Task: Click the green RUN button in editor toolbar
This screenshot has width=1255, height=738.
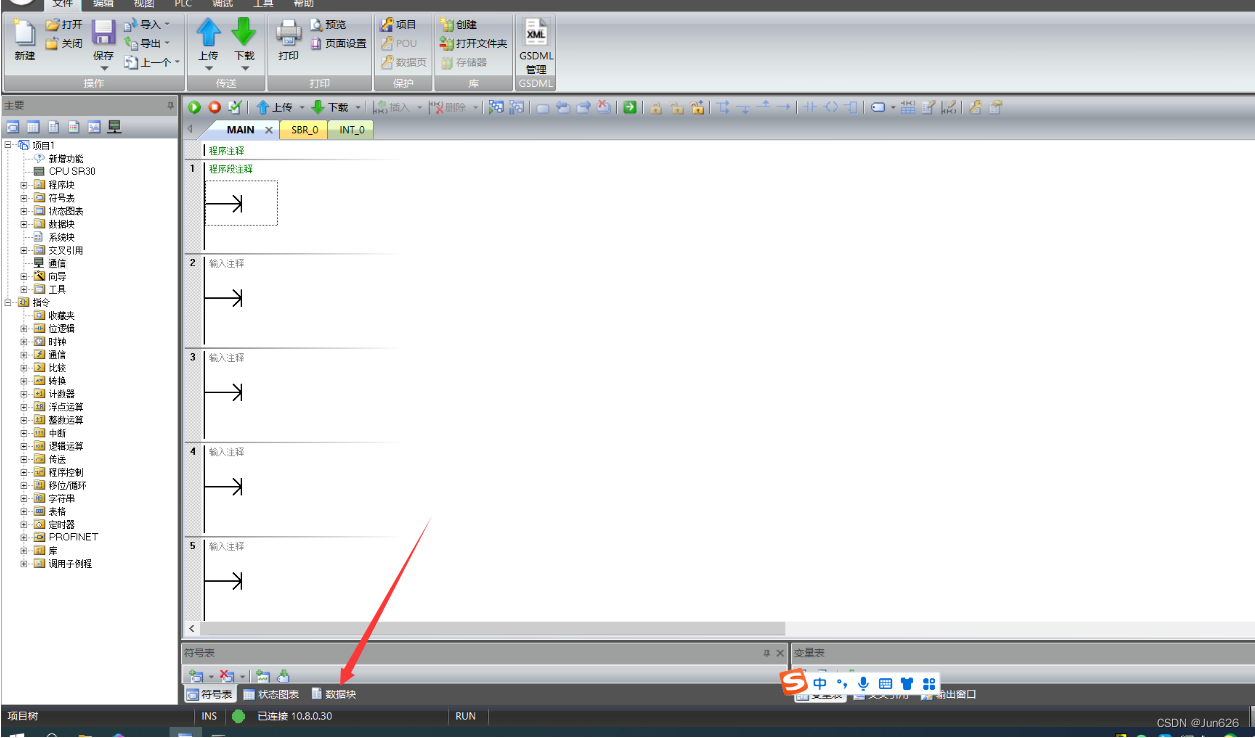Action: [195, 107]
